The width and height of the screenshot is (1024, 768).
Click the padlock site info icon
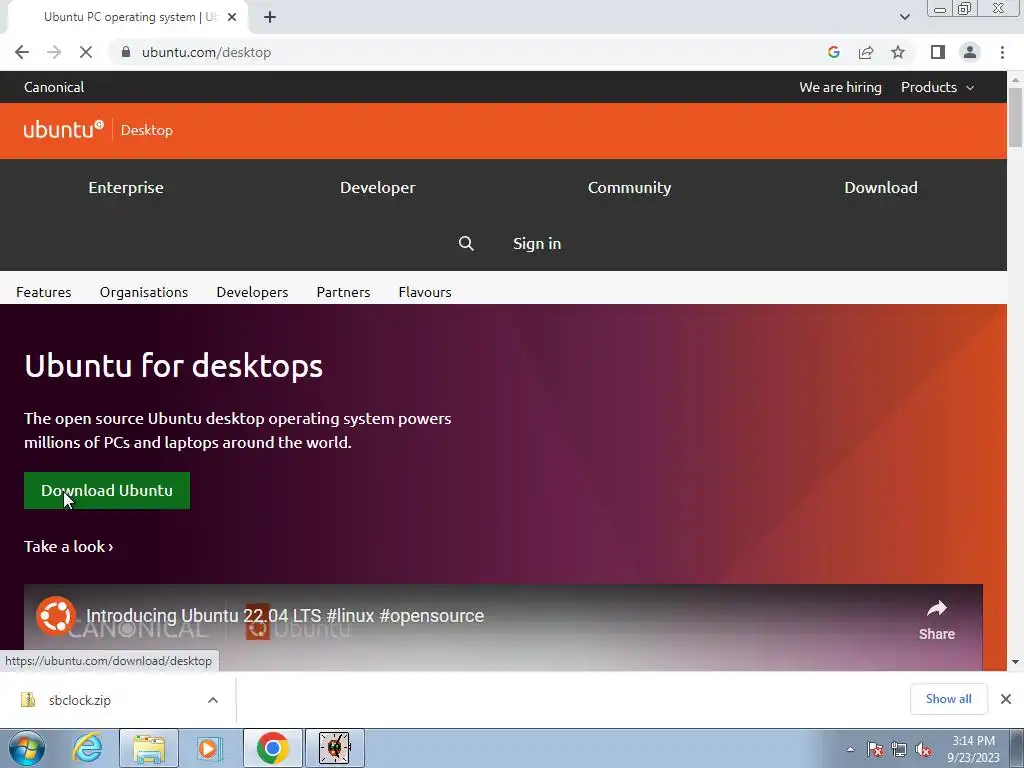tap(126, 52)
